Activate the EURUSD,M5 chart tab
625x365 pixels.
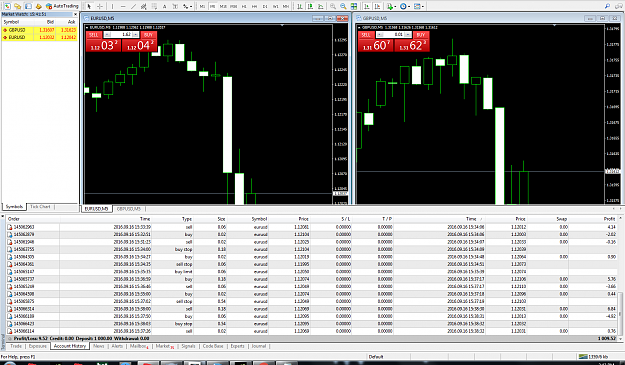pos(96,209)
